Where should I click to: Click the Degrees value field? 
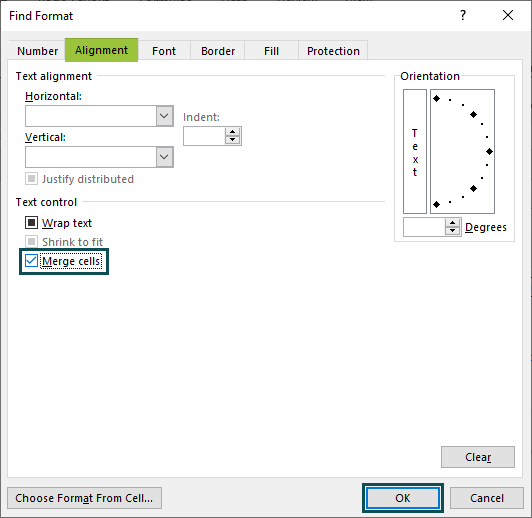point(424,227)
